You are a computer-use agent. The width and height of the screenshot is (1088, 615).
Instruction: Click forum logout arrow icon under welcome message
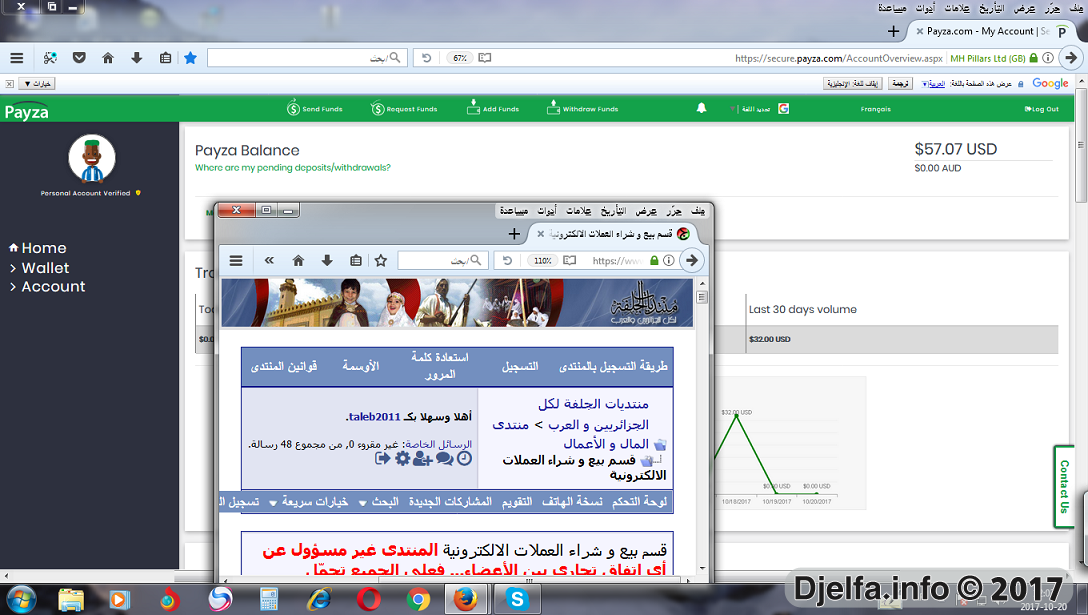[x=382, y=458]
